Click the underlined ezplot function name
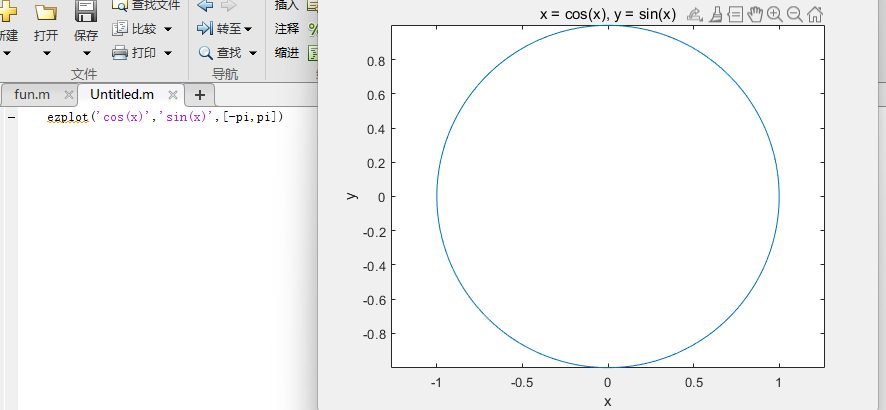886x410 pixels. [68, 117]
